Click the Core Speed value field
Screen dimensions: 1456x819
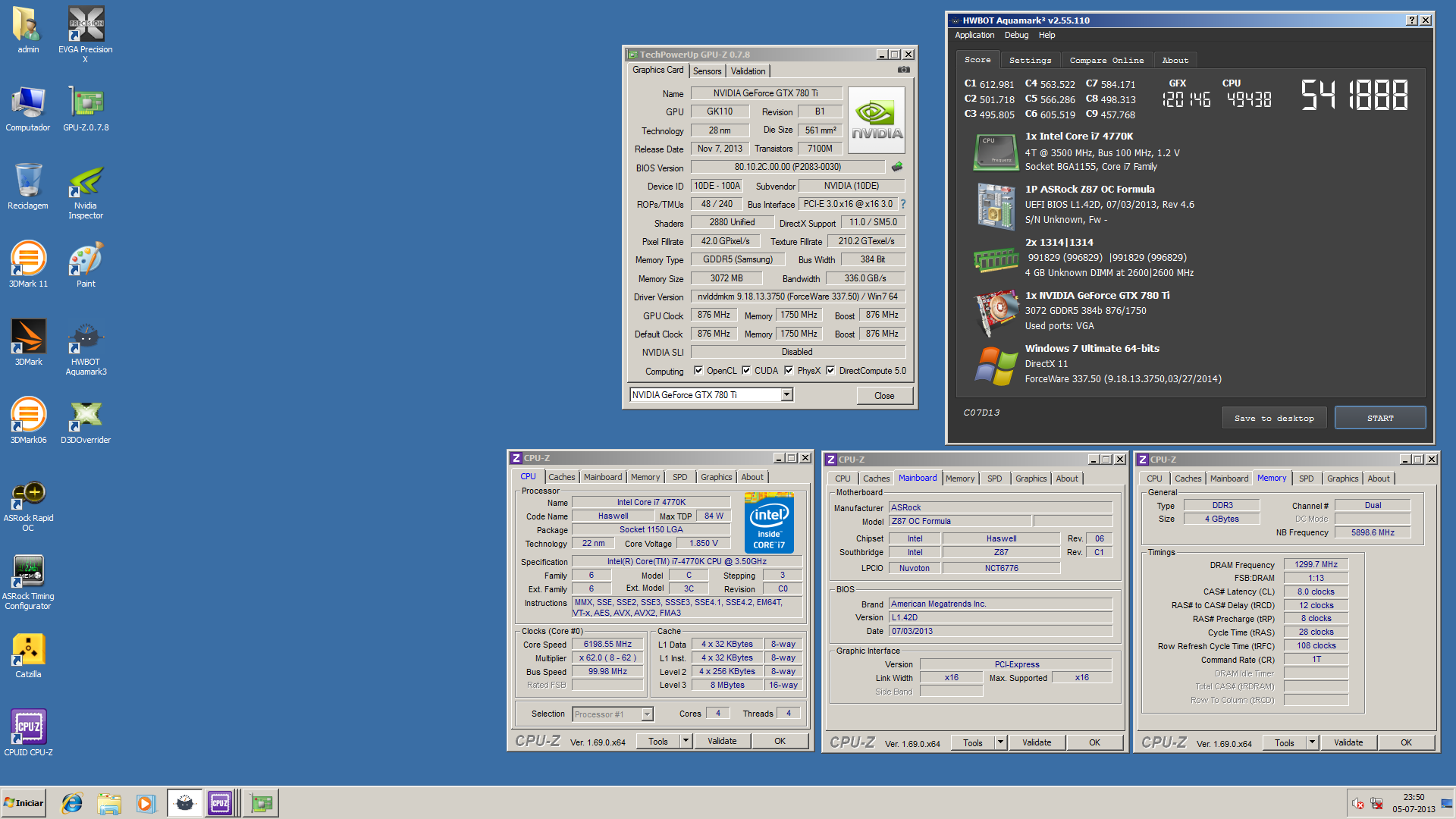607,644
